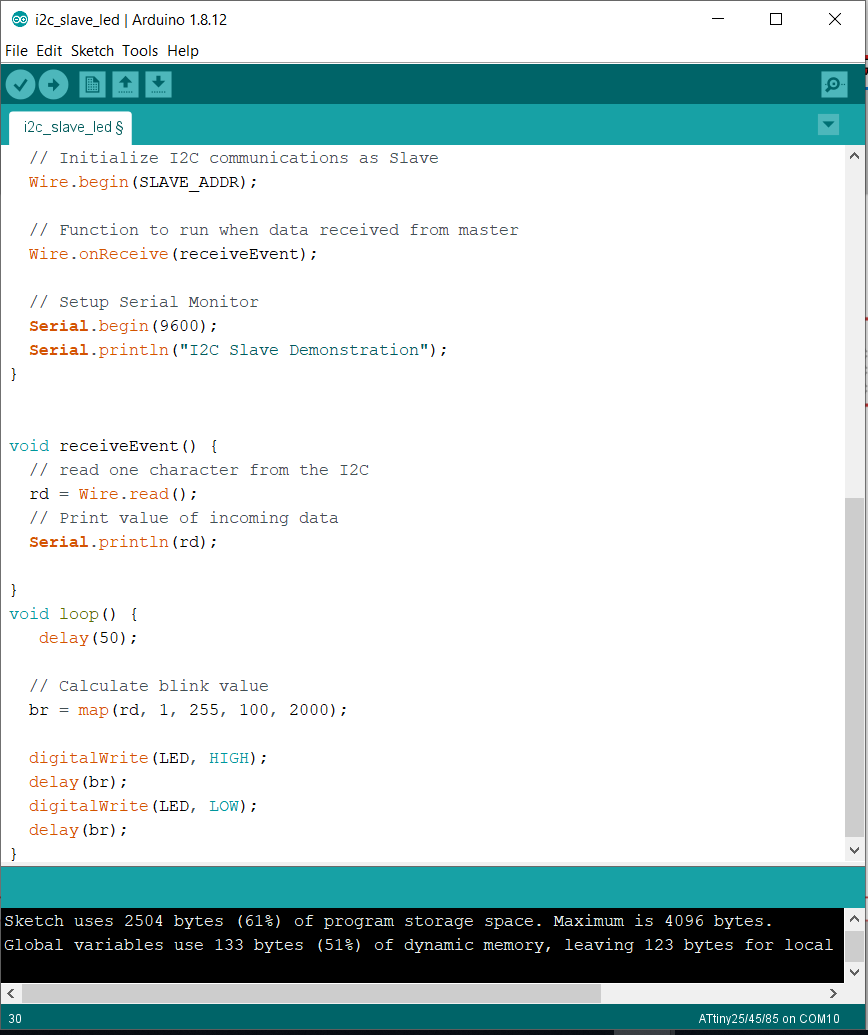Open the Serial Monitor magnifier icon
This screenshot has height=1035, width=868.
(x=834, y=84)
